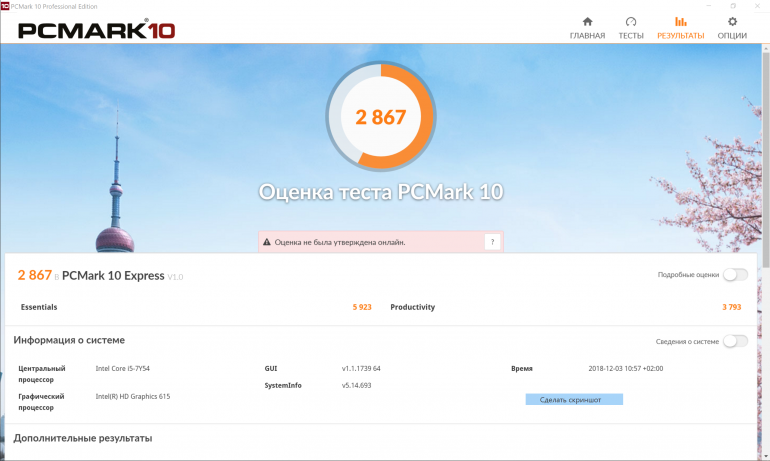Open ОПЦИИ via the gear icon
The height and width of the screenshot is (461, 770).
tap(732, 21)
